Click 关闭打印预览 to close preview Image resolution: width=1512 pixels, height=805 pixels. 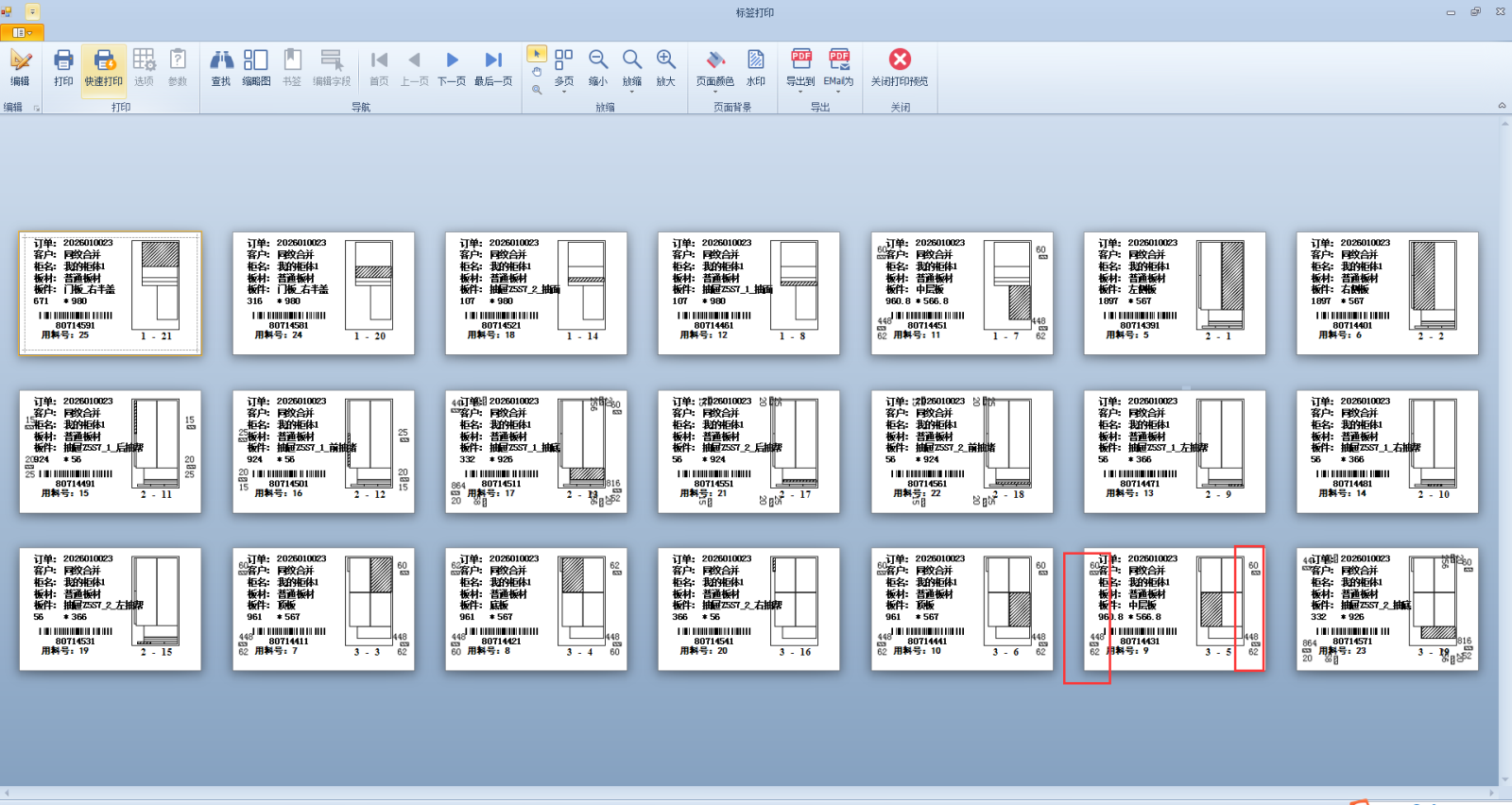(900, 67)
